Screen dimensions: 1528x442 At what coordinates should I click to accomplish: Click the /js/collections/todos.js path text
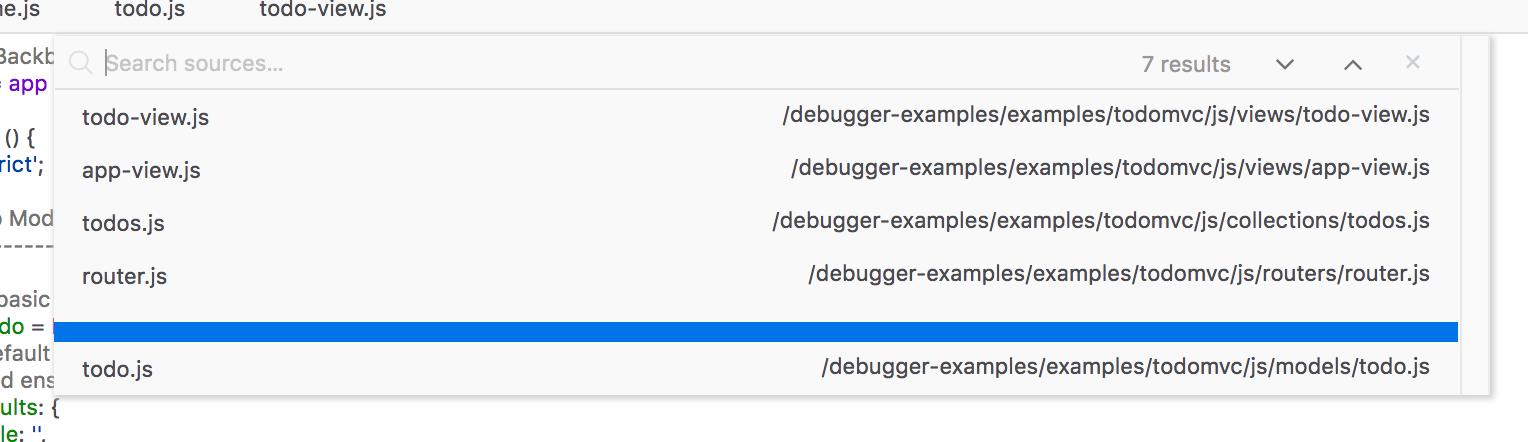coord(1100,221)
